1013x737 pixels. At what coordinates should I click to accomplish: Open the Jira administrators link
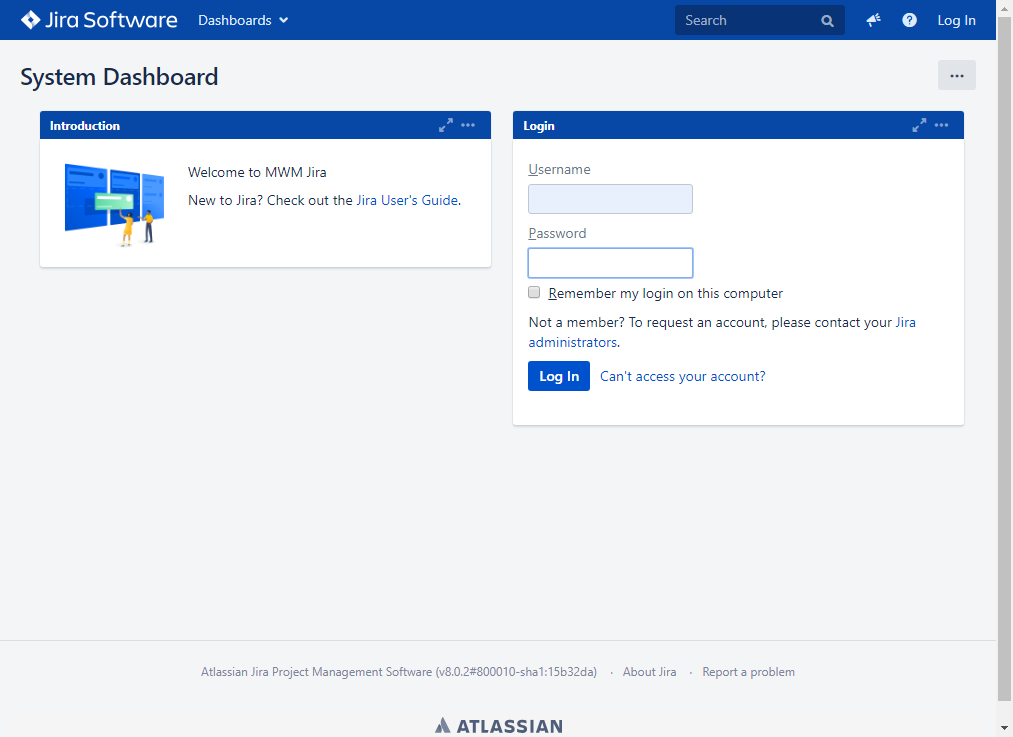click(x=722, y=332)
